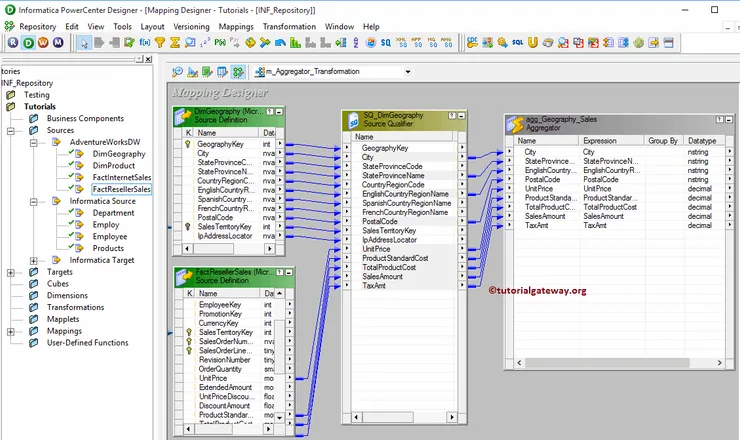Open the Layout menu
Image resolution: width=740 pixels, height=440 pixels.
tap(152, 27)
